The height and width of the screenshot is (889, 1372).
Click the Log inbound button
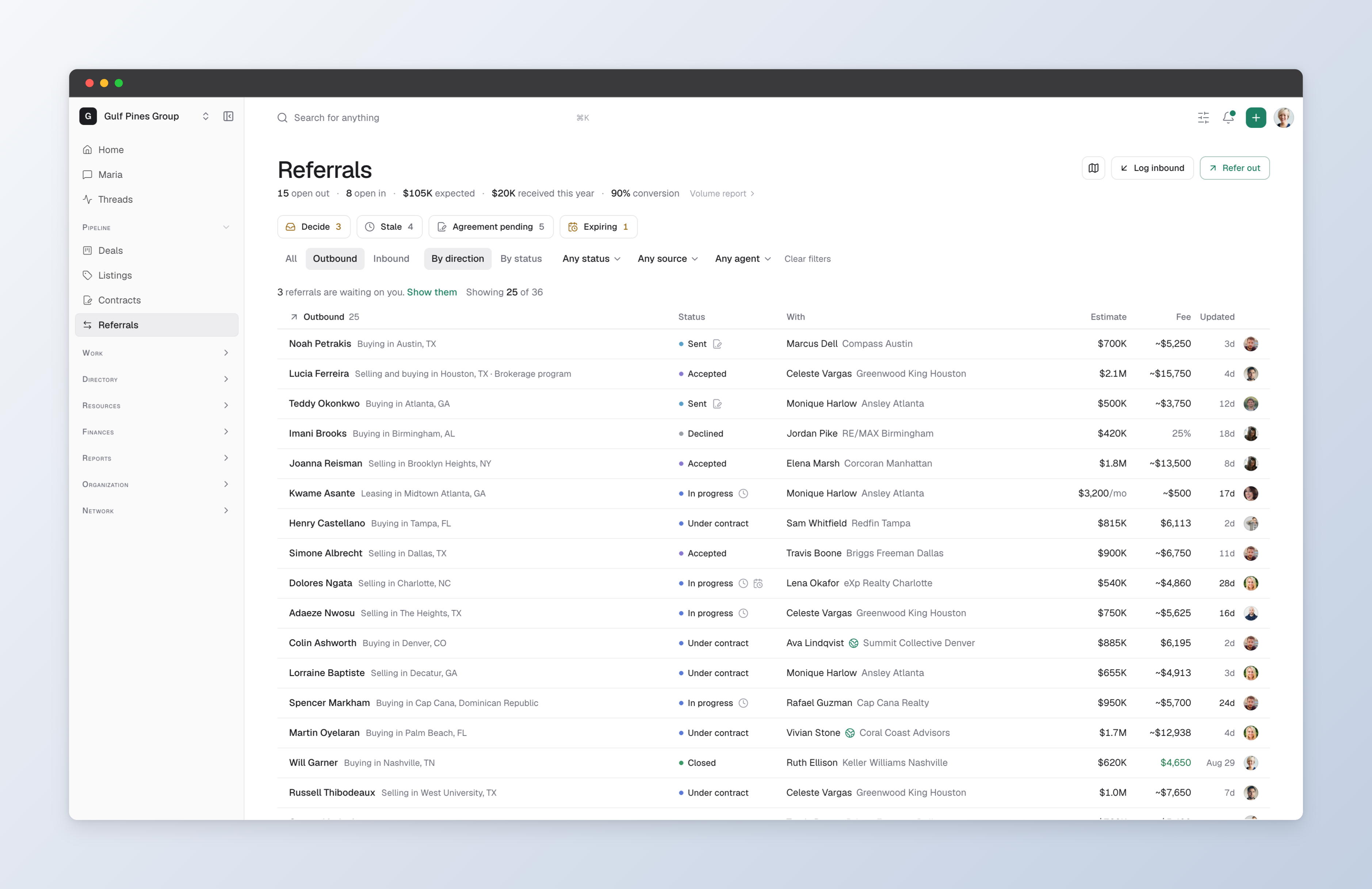(1152, 168)
